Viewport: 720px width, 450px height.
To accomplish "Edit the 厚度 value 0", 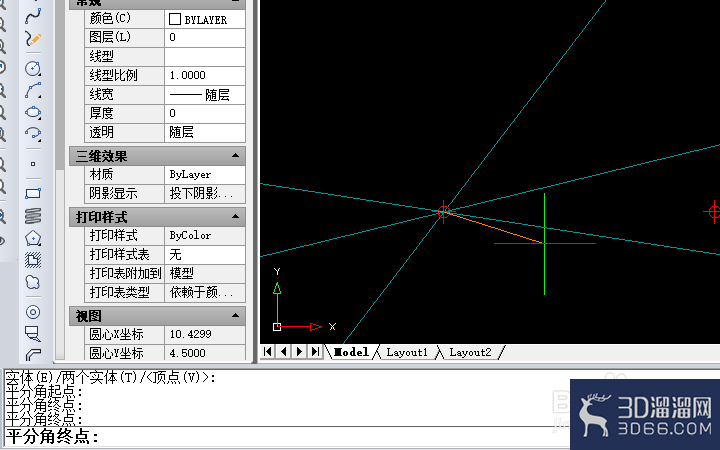I will coord(205,113).
